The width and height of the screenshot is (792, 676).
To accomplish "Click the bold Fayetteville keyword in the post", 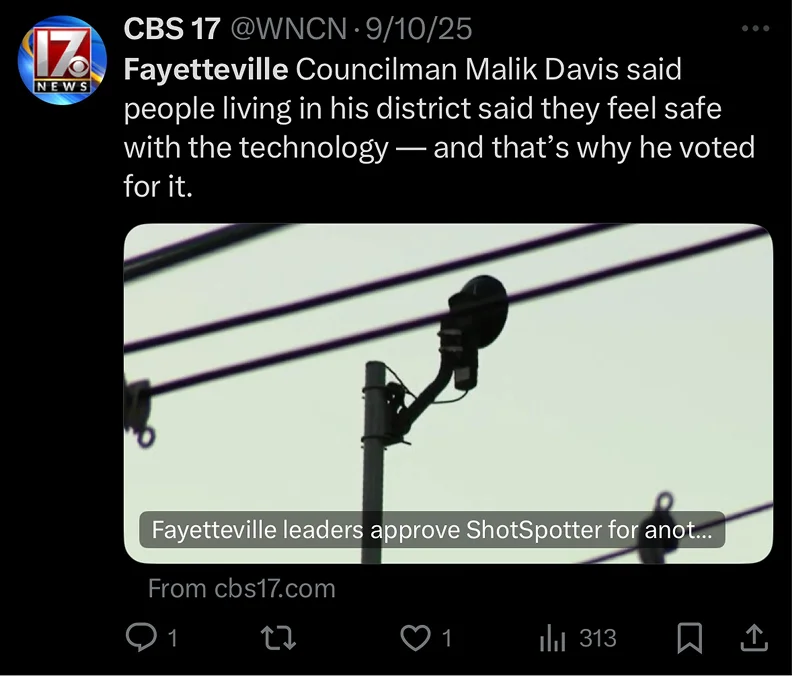I will [x=206, y=69].
